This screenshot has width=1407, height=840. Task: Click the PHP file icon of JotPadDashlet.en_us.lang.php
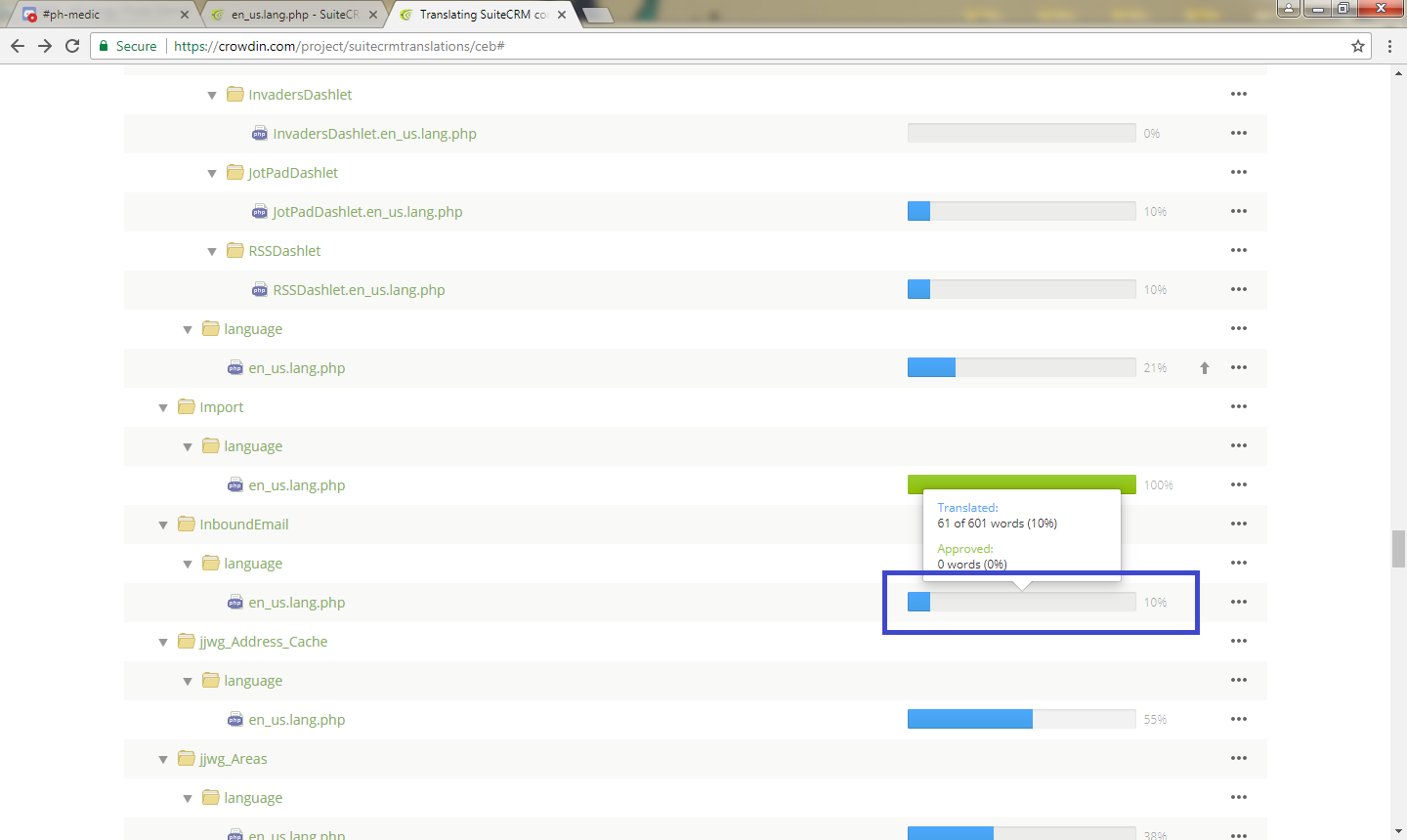(260, 212)
